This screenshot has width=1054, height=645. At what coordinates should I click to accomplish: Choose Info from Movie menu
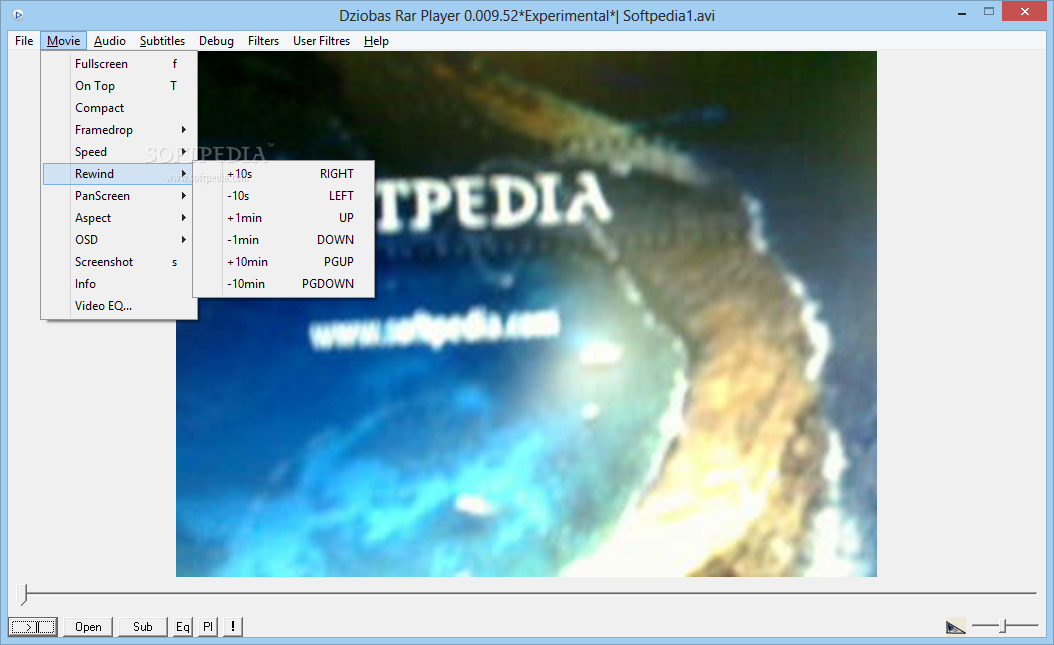(120, 284)
